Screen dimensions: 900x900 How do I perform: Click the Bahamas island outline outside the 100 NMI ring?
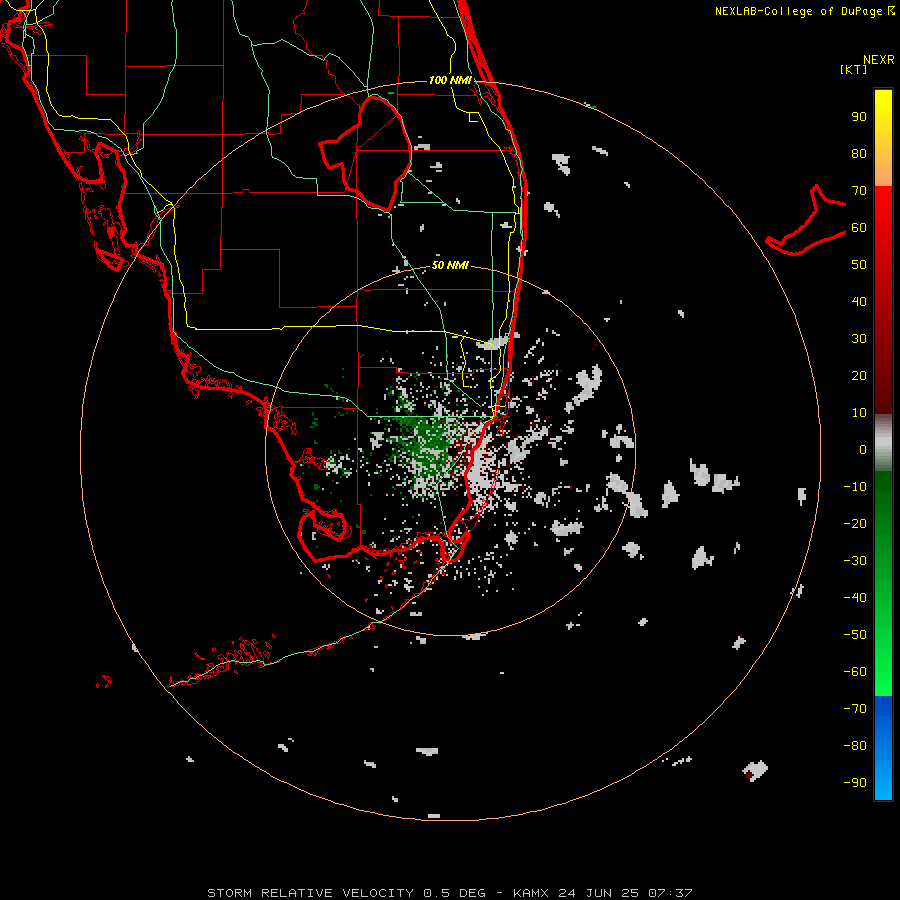click(x=806, y=220)
